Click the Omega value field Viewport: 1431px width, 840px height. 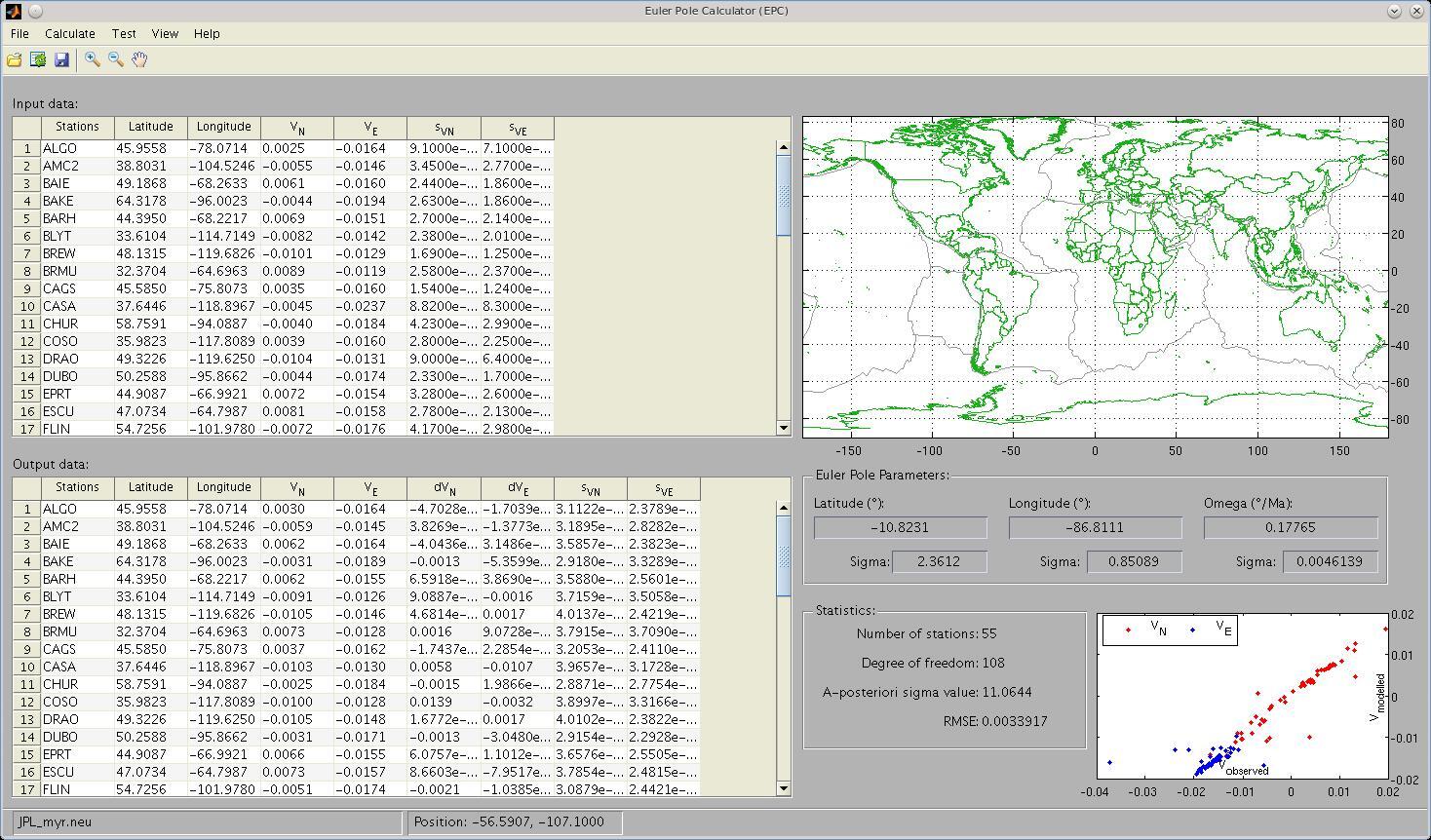[x=1290, y=527]
